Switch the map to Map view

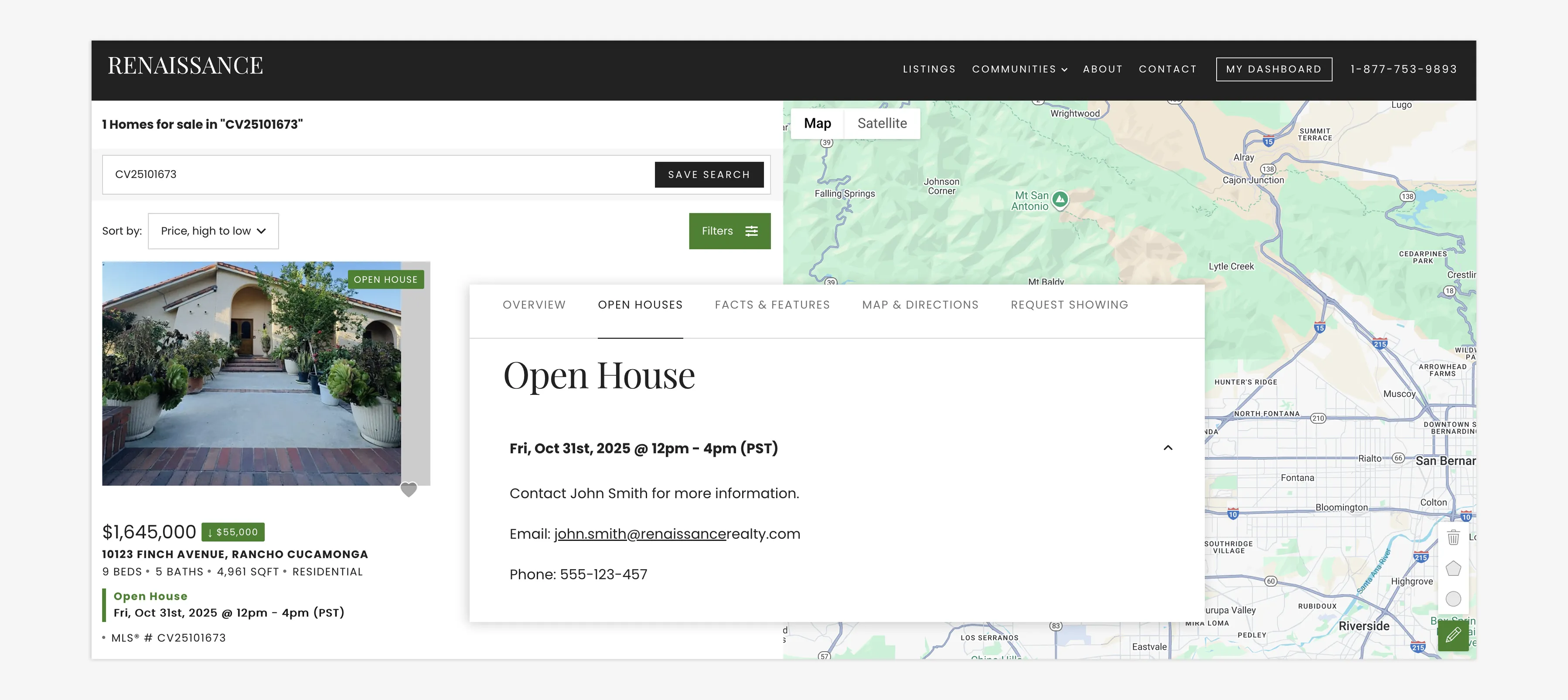pyautogui.click(x=818, y=123)
